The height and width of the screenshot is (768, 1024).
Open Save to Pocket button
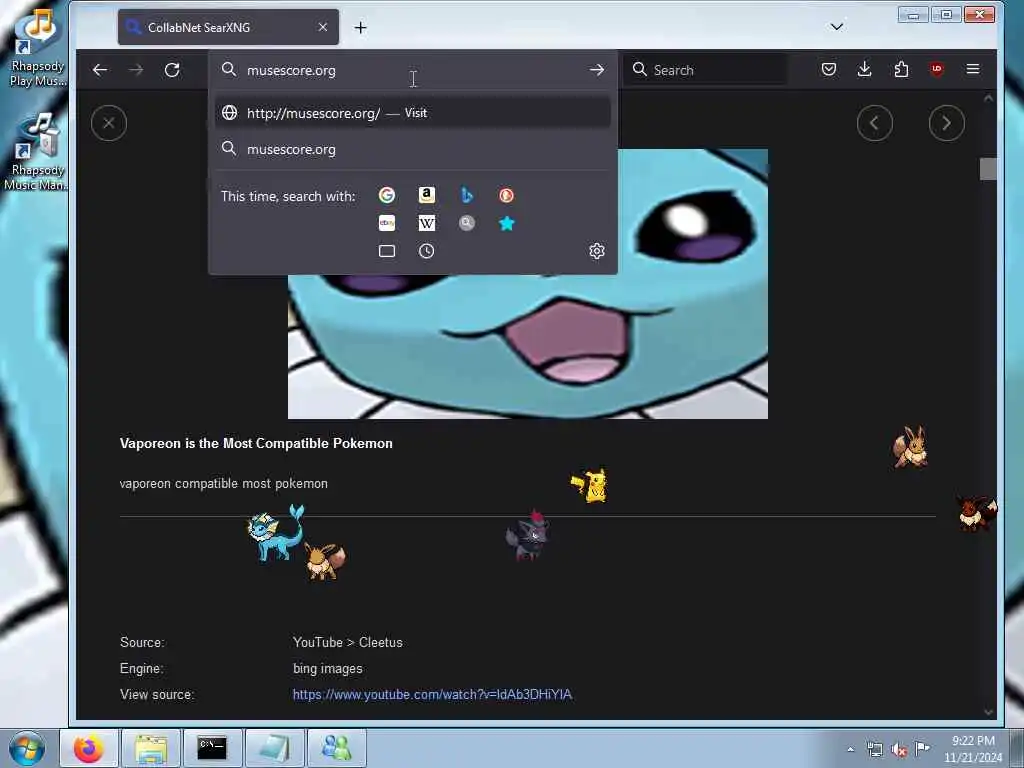829,69
